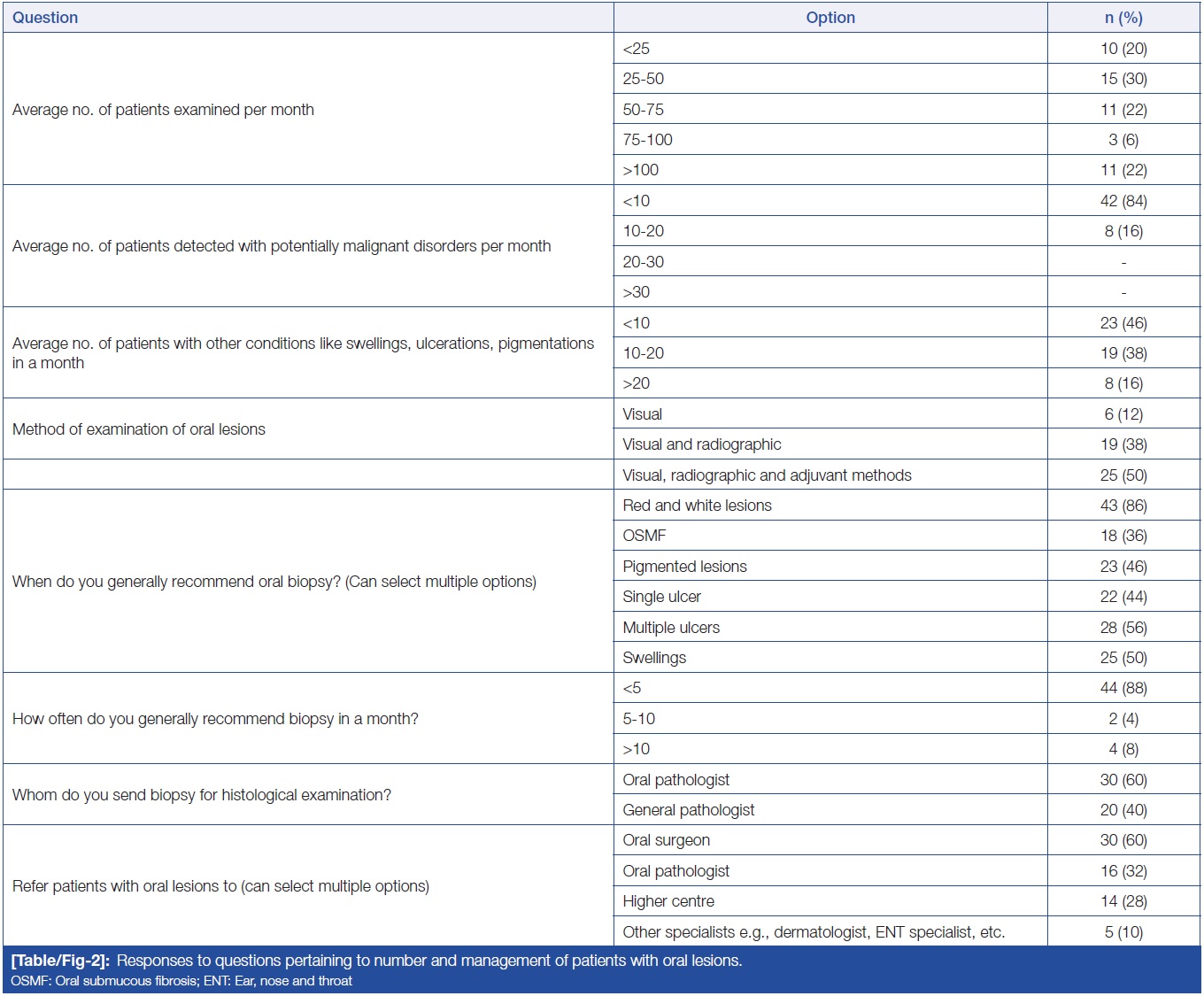Click the 'Red and white lesions' option
Image resolution: width=1204 pixels, height=996 pixels.
point(697,506)
